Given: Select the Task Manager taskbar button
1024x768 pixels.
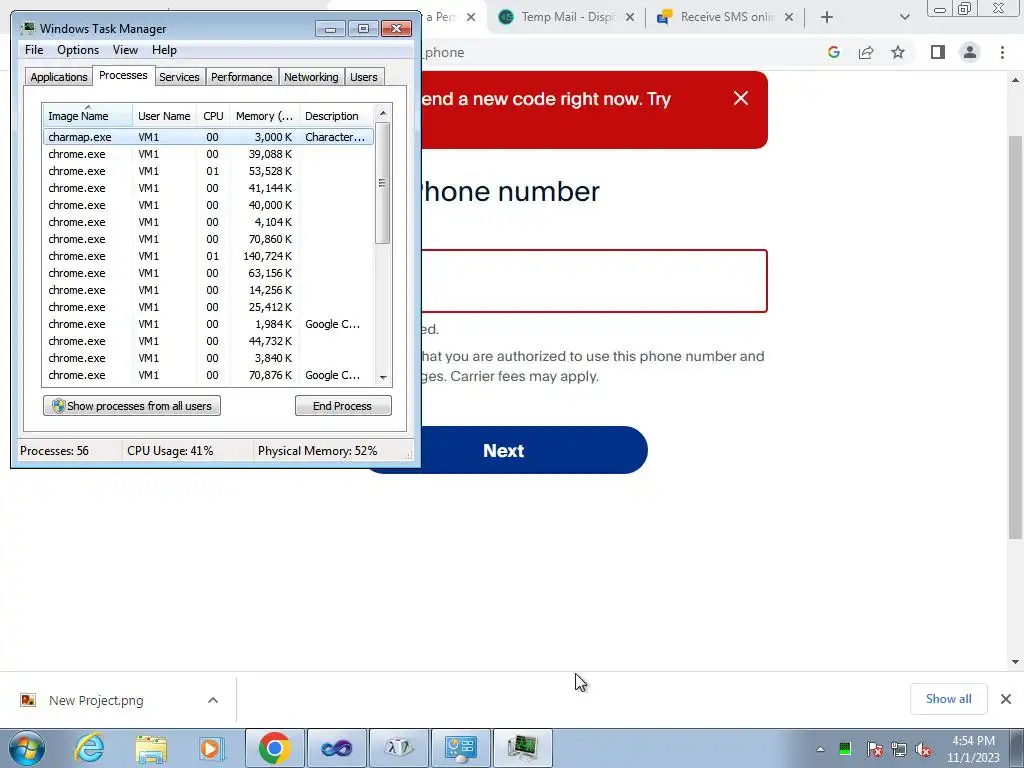Looking at the screenshot, I should coord(522,748).
